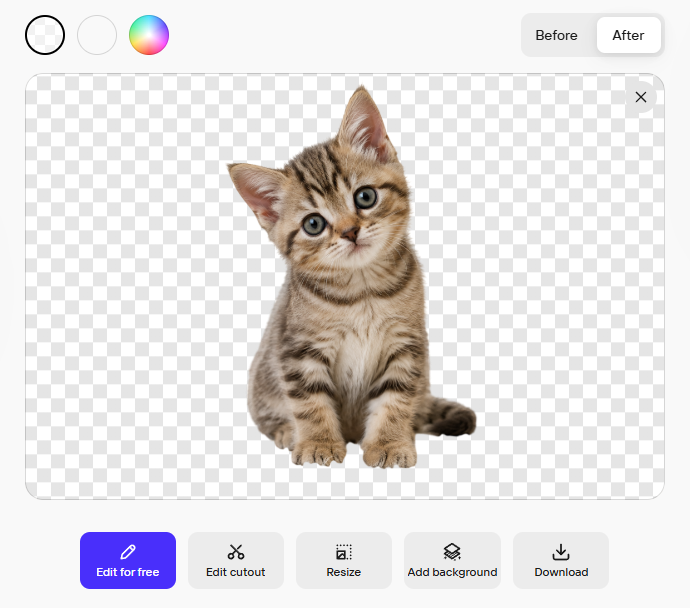Open the rainbow color picker swatch
The height and width of the screenshot is (608, 690).
click(149, 35)
